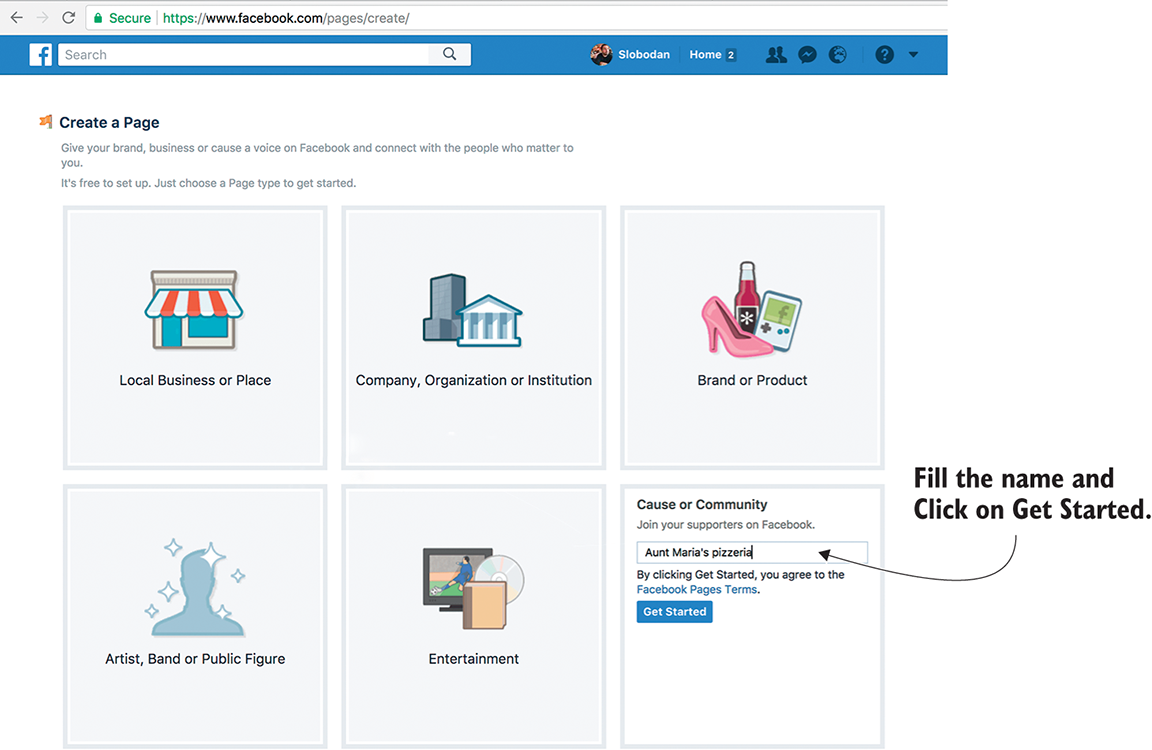Click the search magnifier button

[x=450, y=55]
